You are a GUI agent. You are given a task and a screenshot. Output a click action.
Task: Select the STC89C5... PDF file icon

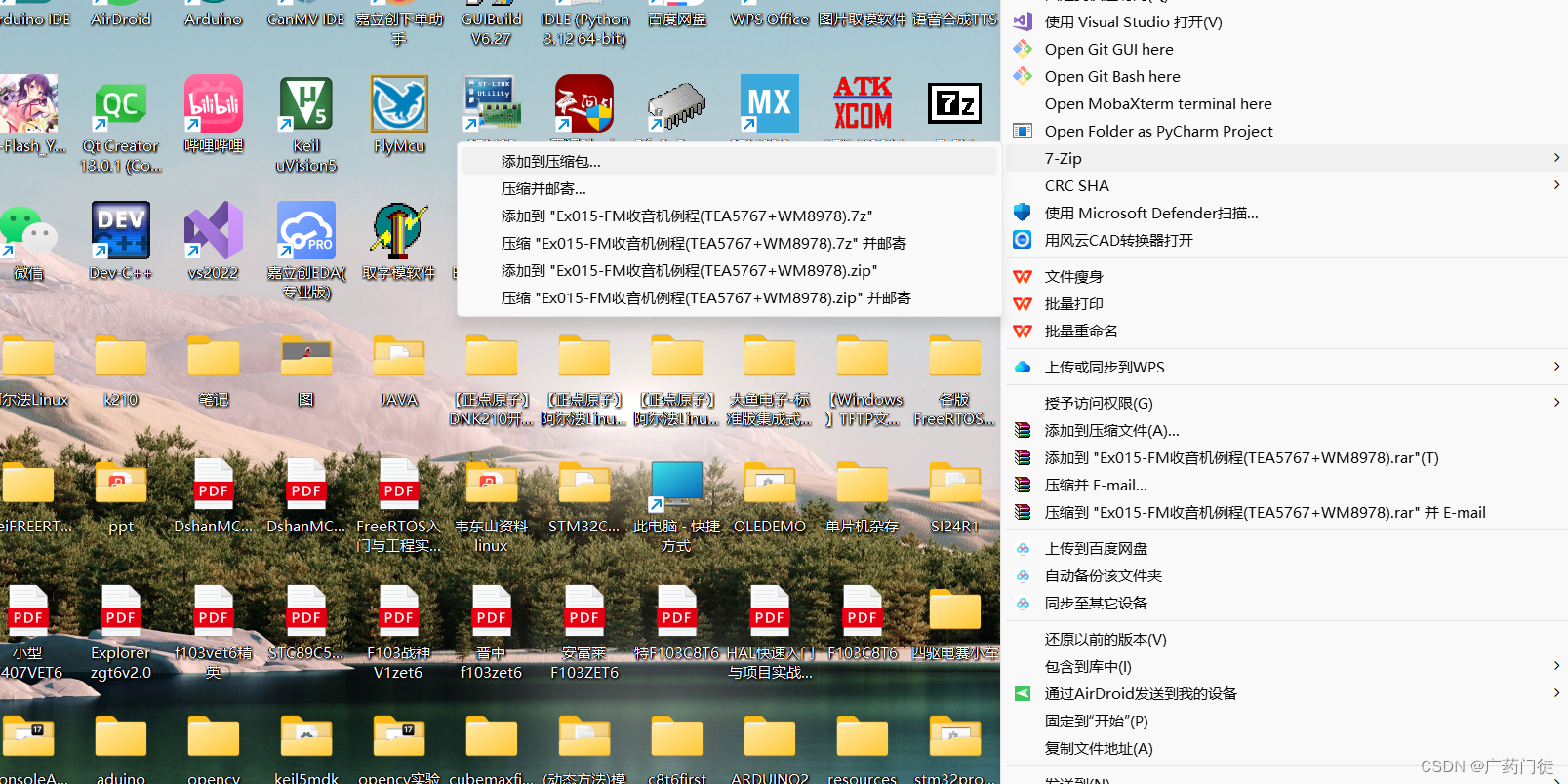click(x=305, y=610)
